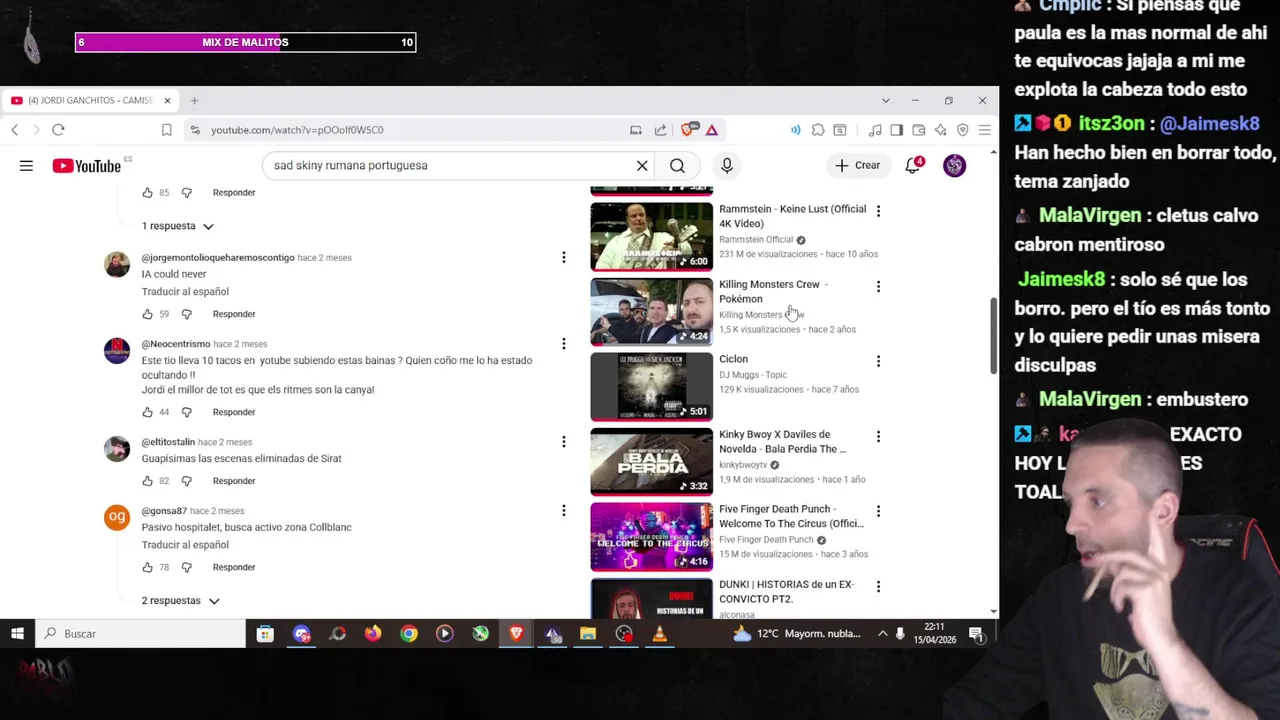The height and width of the screenshot is (720, 1280).
Task: Click the Brave Rewards triangle icon
Action: tap(712, 130)
